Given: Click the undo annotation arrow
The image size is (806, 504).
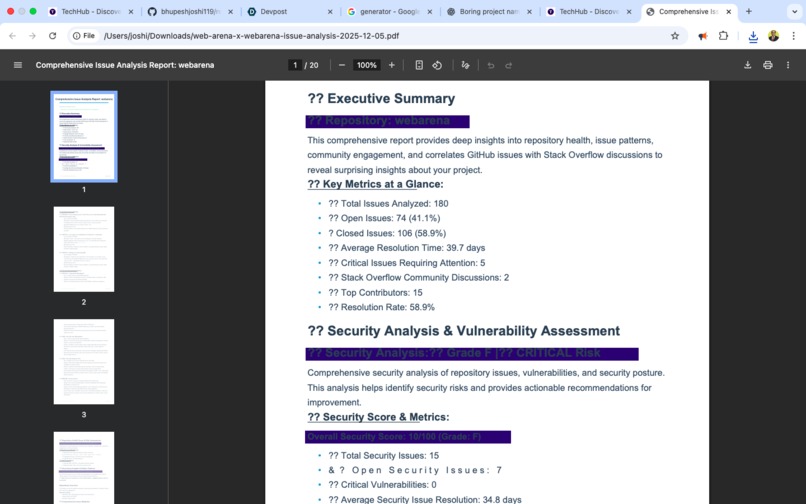Looking at the screenshot, I should coord(491,65).
